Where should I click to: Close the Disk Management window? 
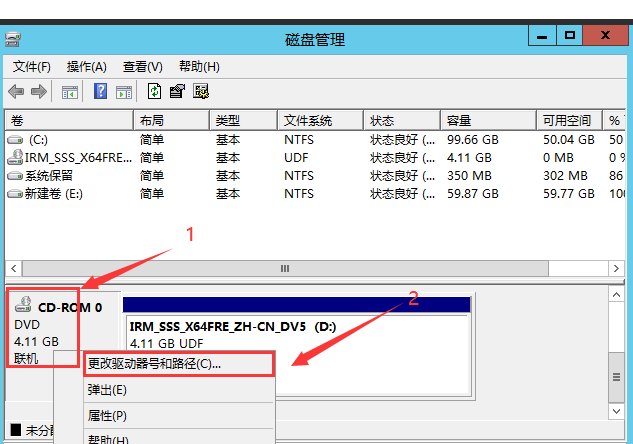605,36
